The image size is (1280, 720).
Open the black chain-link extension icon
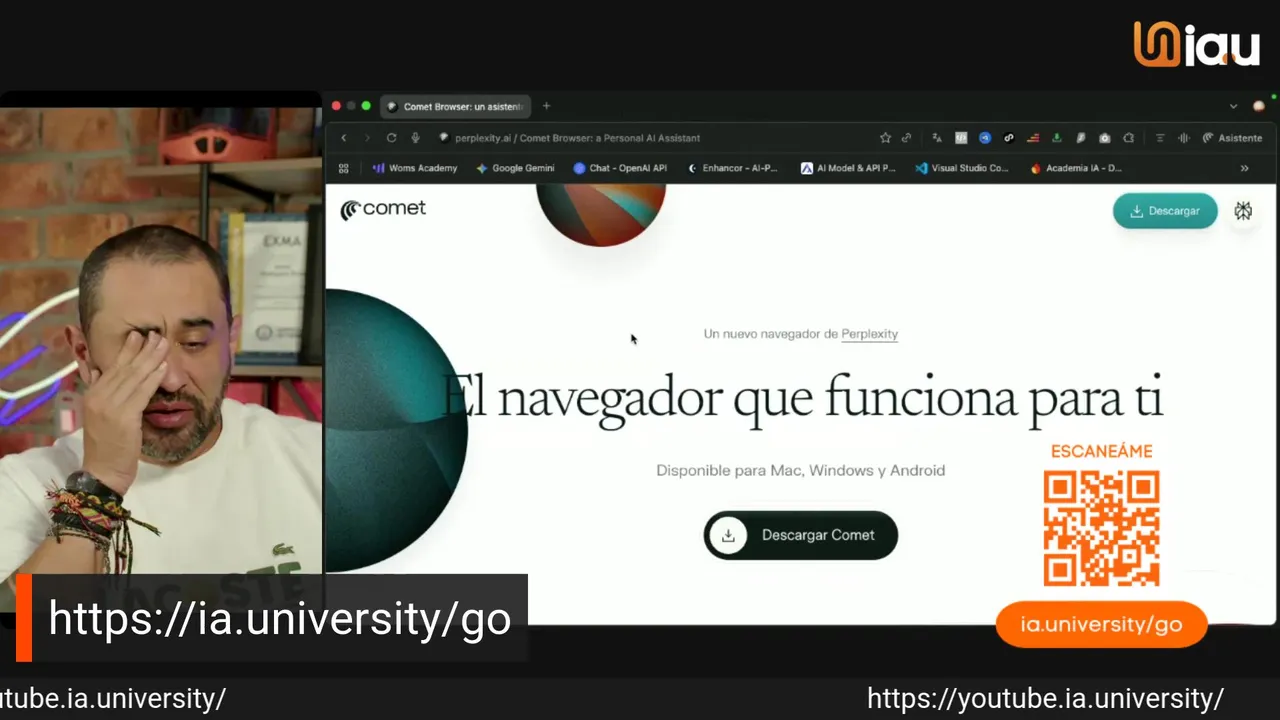(1009, 138)
